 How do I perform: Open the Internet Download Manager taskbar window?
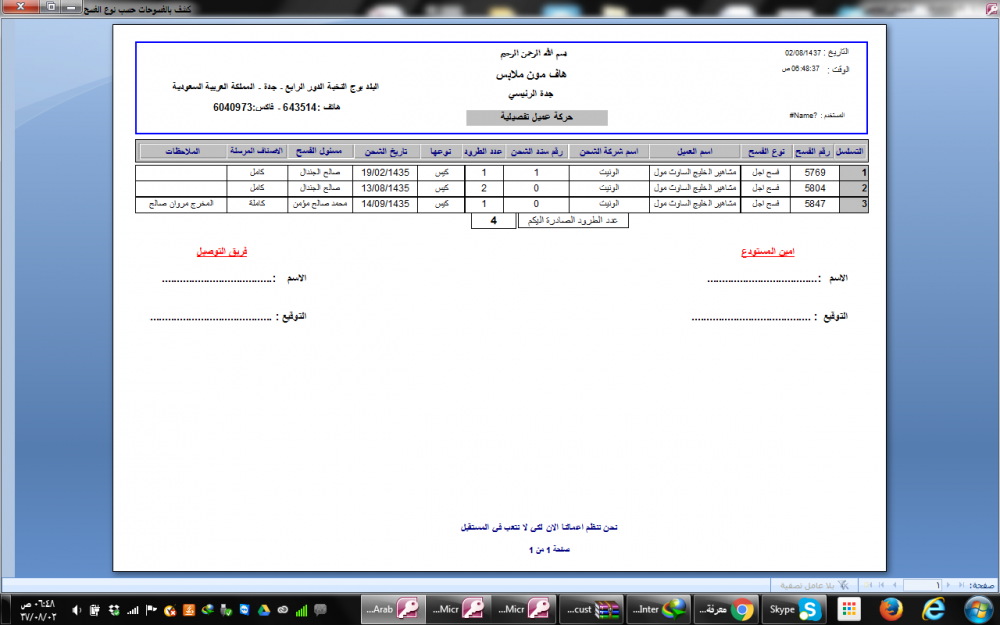658,609
